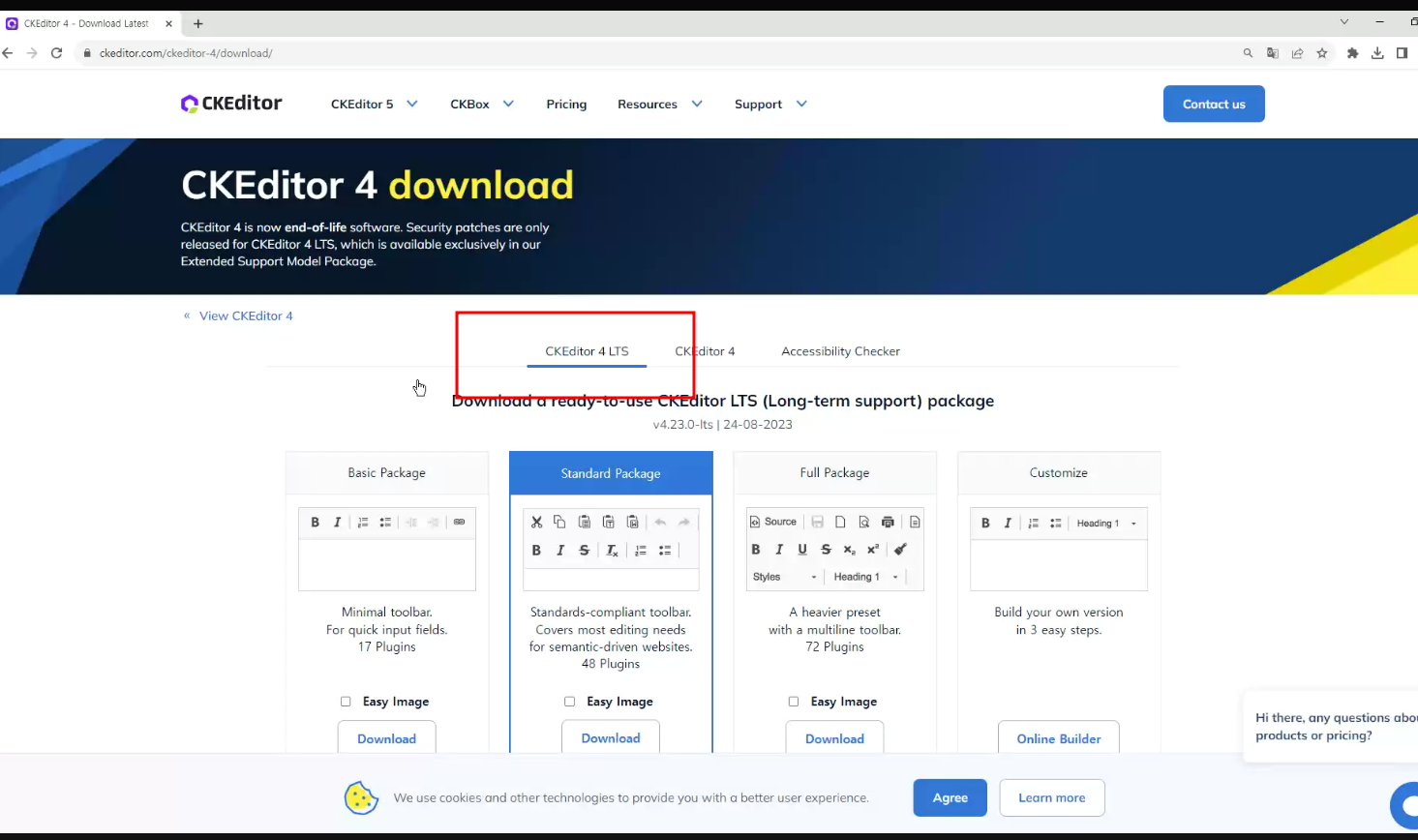This screenshot has height=840, width=1418.
Task: Click the CKEditor logo in header
Action: click(x=231, y=104)
